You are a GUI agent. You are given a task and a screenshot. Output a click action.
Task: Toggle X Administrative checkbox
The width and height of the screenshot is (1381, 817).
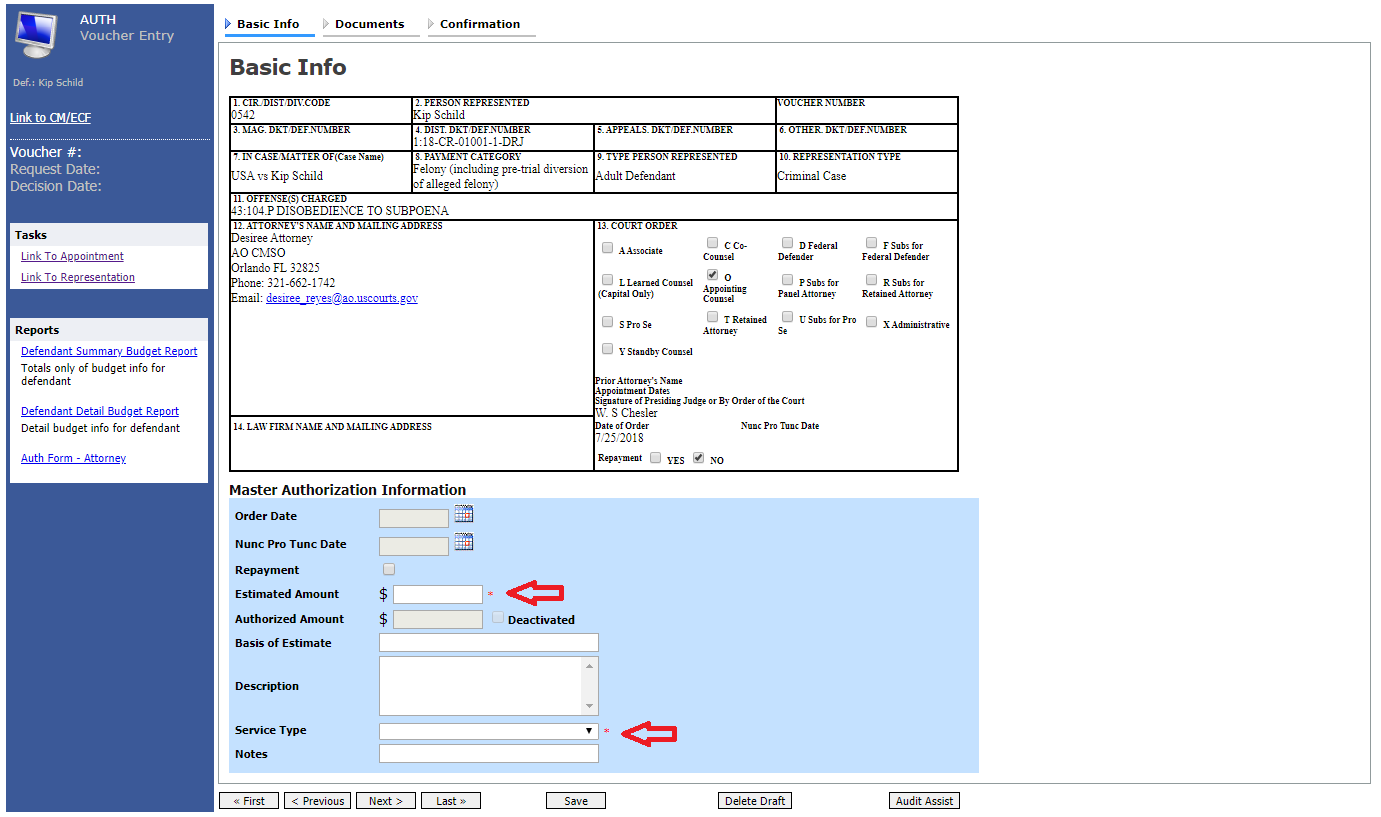[872, 322]
